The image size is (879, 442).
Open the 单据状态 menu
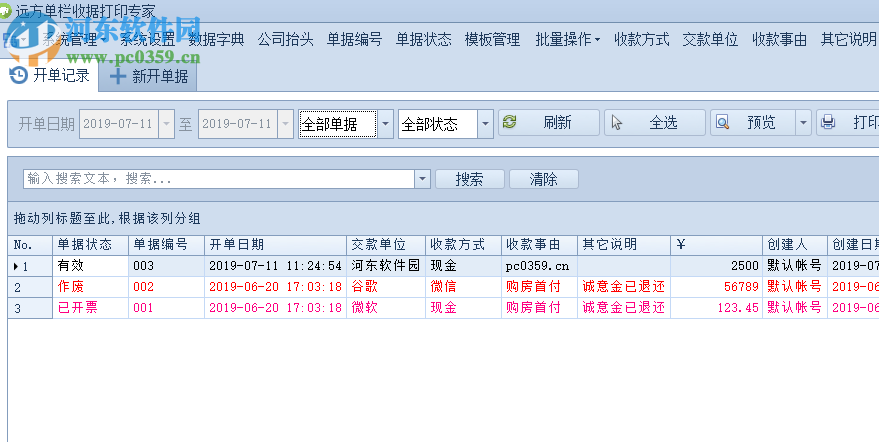(x=423, y=39)
